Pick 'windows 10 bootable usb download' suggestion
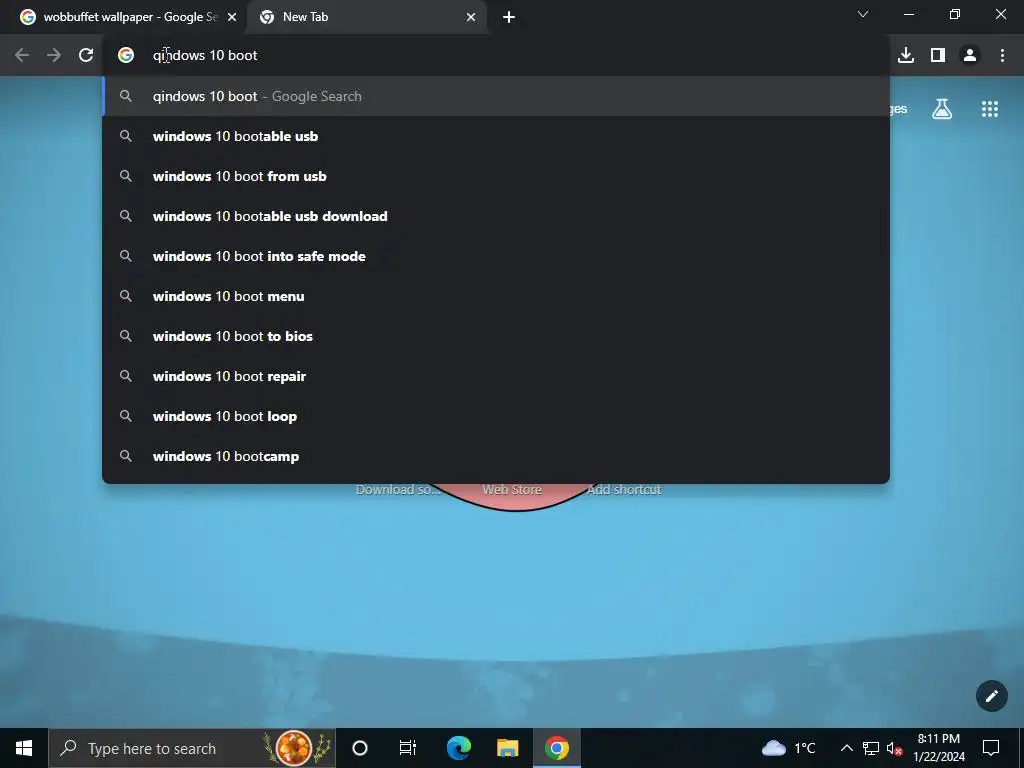The image size is (1024, 768). click(496, 216)
